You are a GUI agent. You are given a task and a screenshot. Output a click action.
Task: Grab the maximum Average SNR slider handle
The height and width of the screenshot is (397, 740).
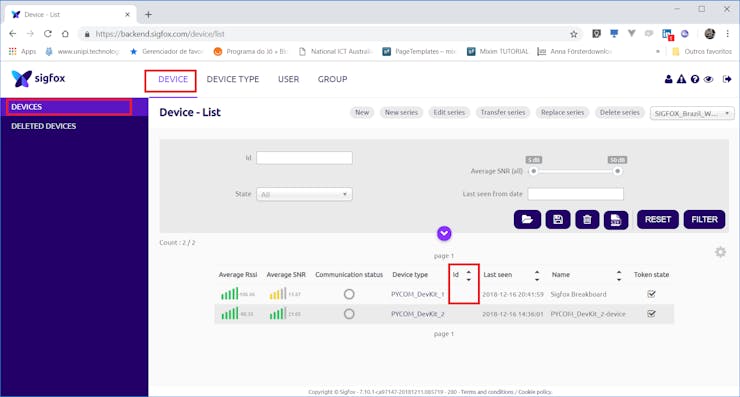[x=617, y=171]
